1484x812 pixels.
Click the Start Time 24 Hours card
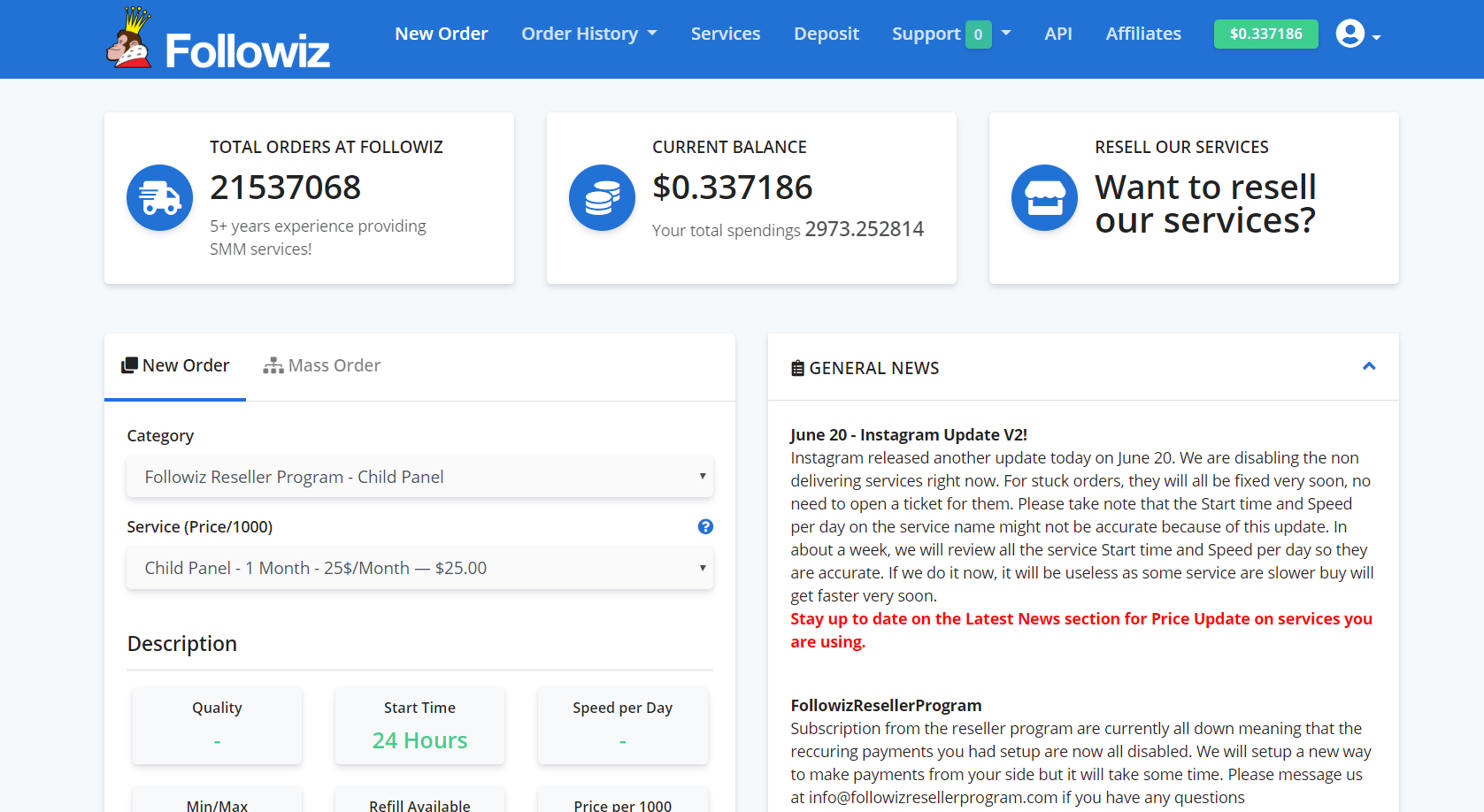click(419, 725)
